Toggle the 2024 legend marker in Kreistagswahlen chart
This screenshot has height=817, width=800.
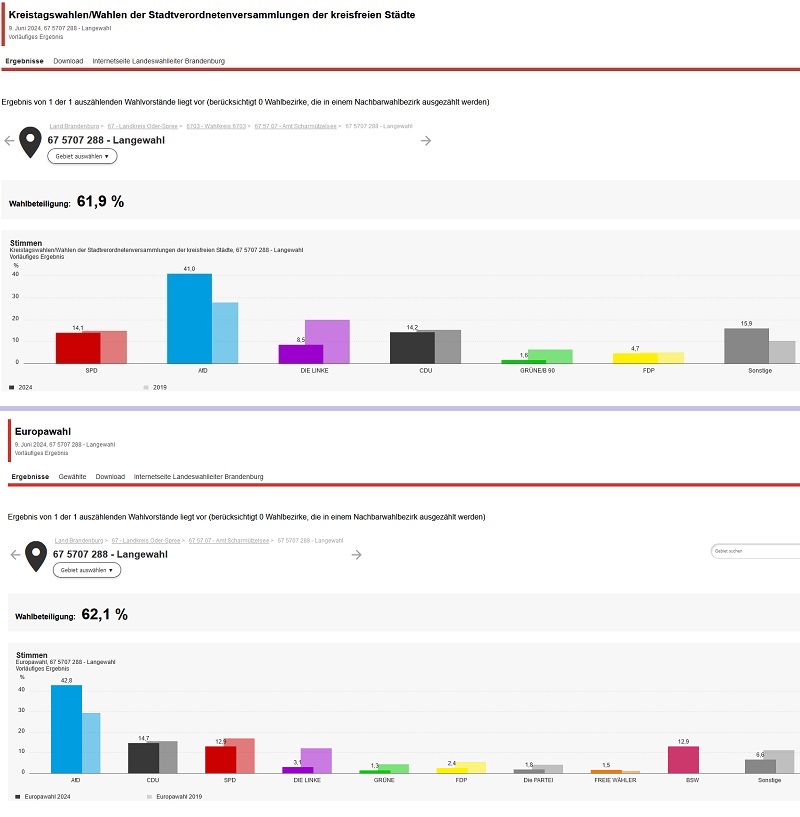[x=12, y=386]
